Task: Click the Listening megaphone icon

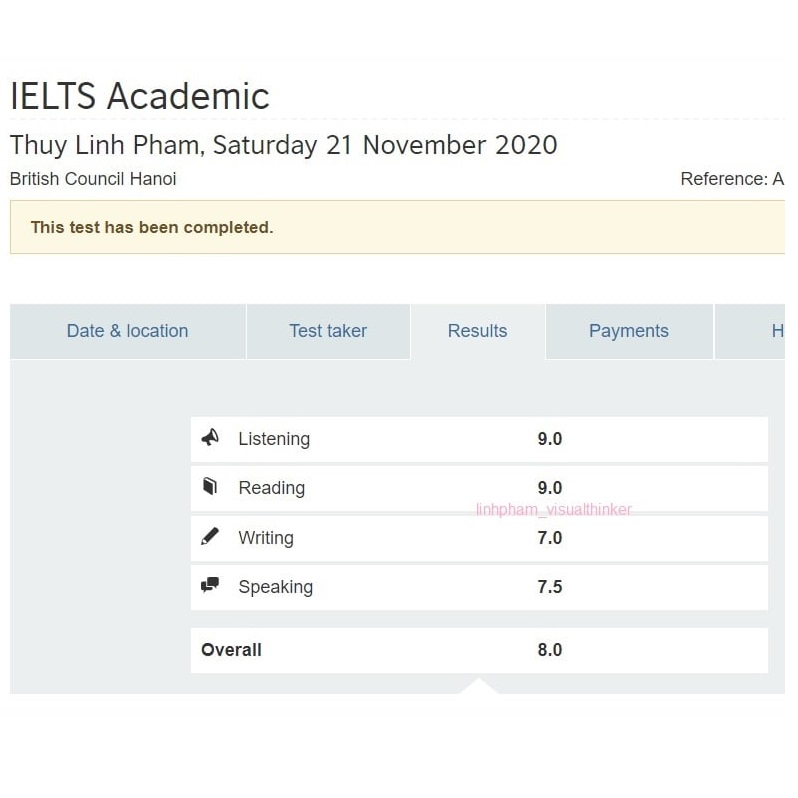Action: (210, 438)
